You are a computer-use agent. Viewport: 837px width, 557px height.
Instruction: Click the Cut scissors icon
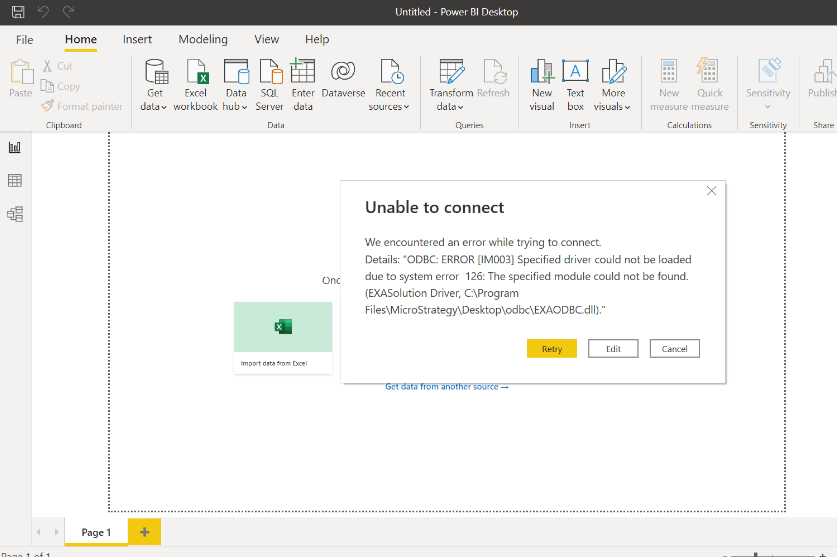point(48,66)
